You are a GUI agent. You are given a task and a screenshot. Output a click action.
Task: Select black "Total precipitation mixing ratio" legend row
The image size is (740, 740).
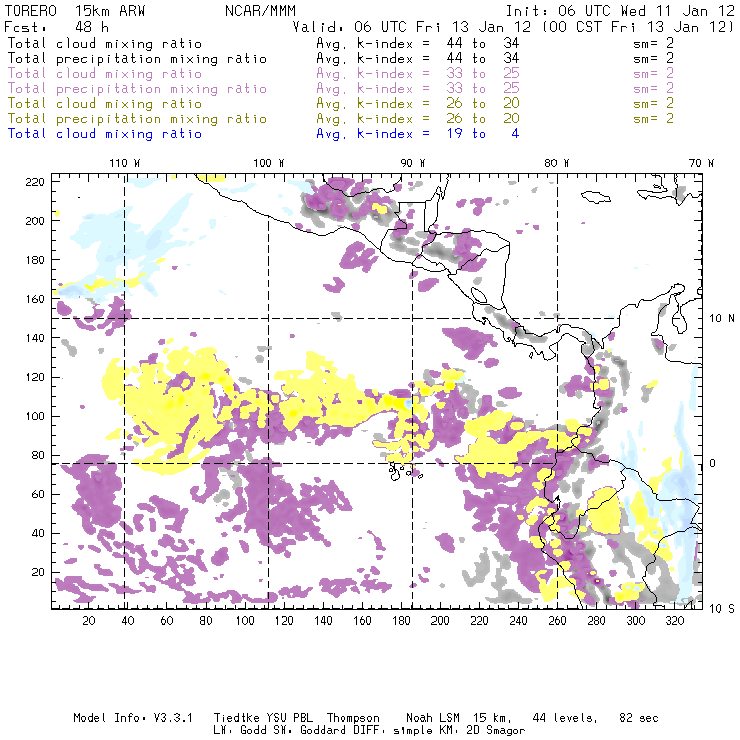coord(340,59)
